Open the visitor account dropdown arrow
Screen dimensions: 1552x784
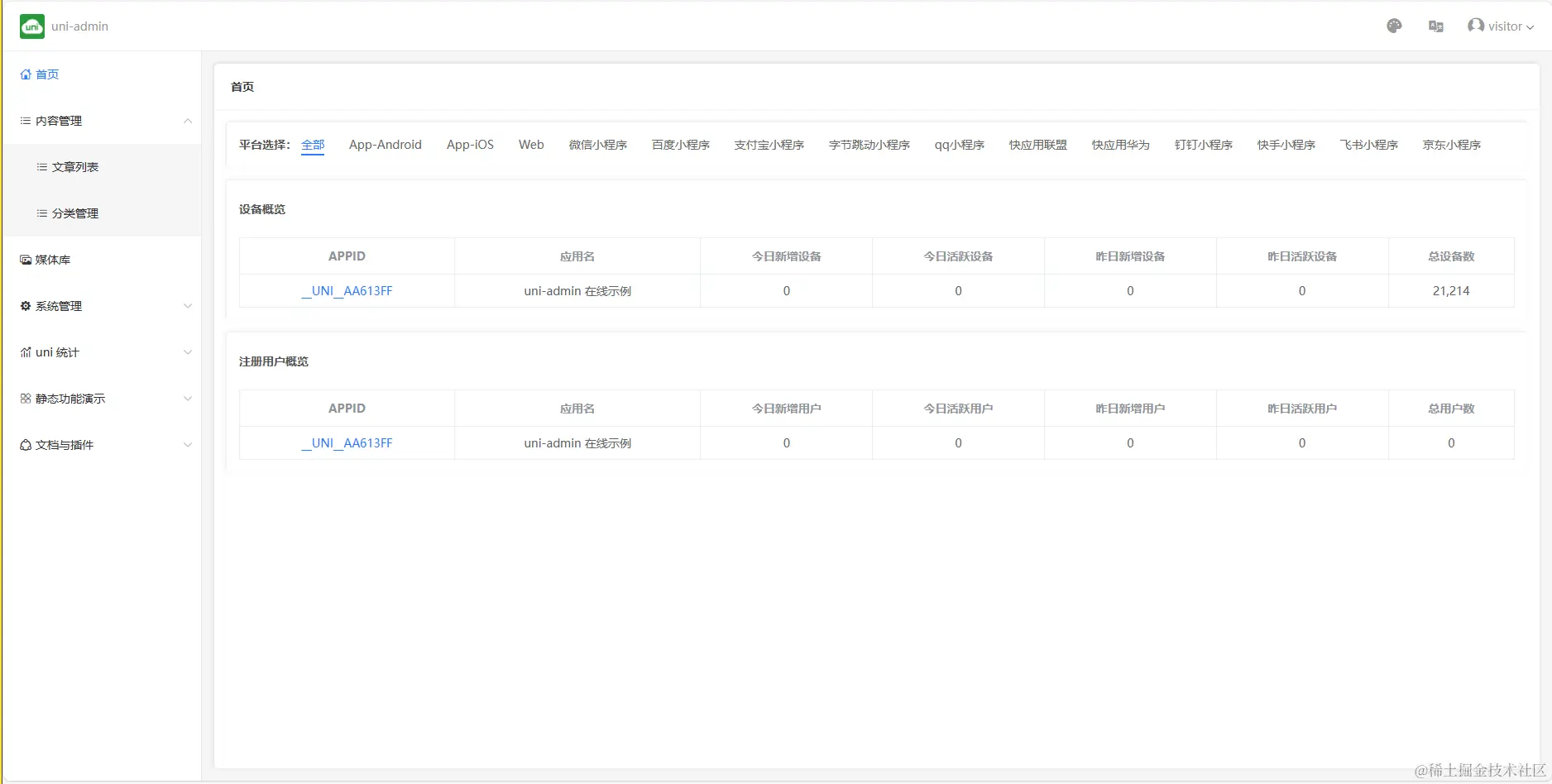pyautogui.click(x=1530, y=27)
